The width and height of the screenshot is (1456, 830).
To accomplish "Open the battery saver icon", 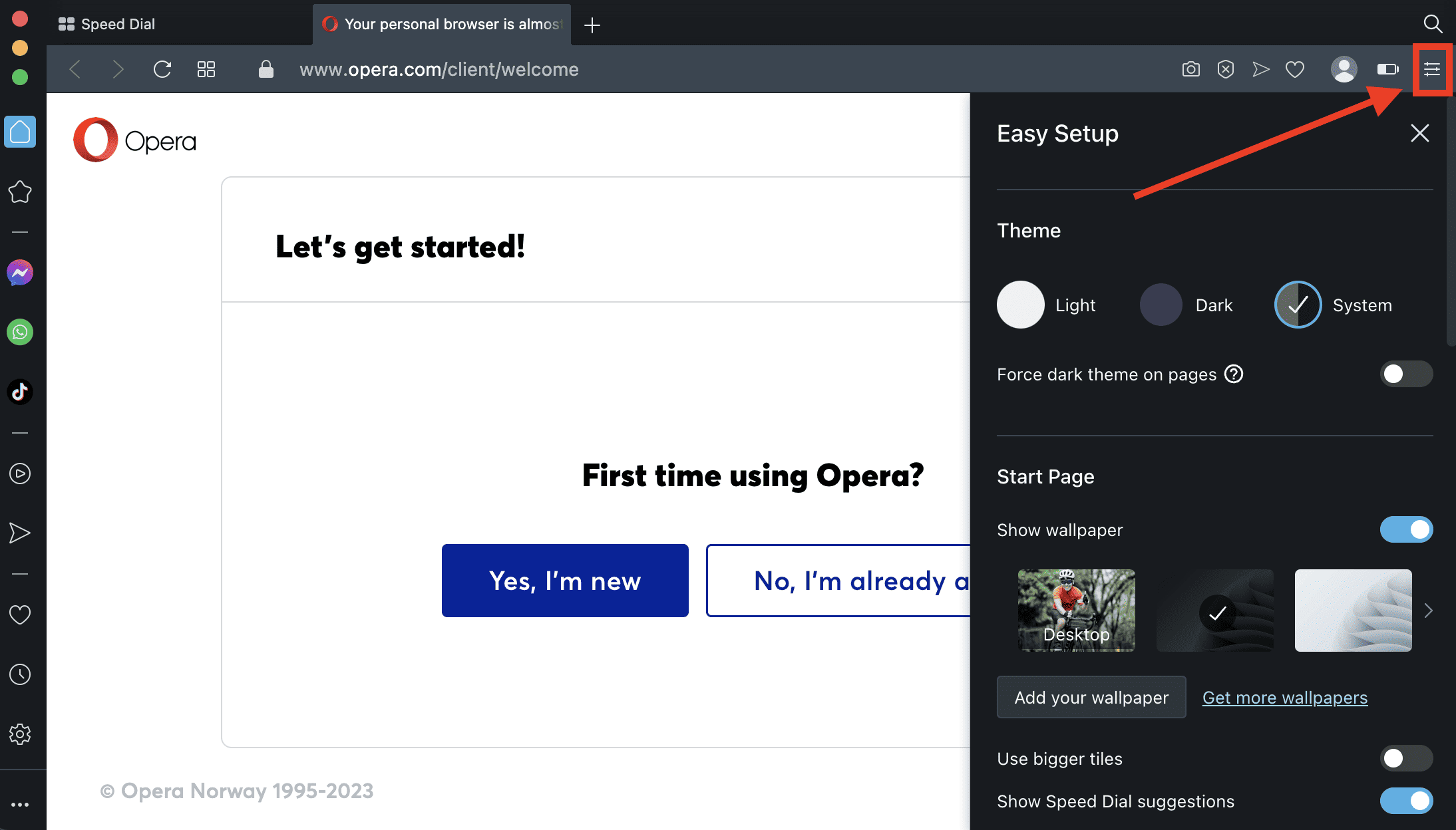I will [x=1387, y=69].
